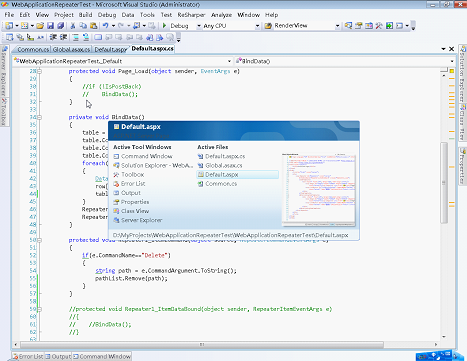Open the Analyze menu

click(221, 15)
